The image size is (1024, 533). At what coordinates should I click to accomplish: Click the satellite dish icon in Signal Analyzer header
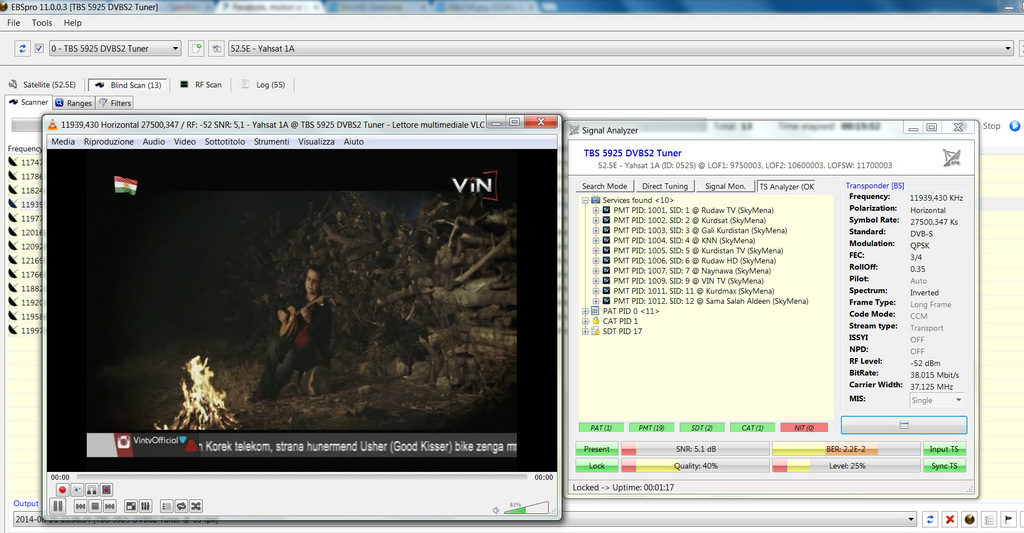coord(952,157)
